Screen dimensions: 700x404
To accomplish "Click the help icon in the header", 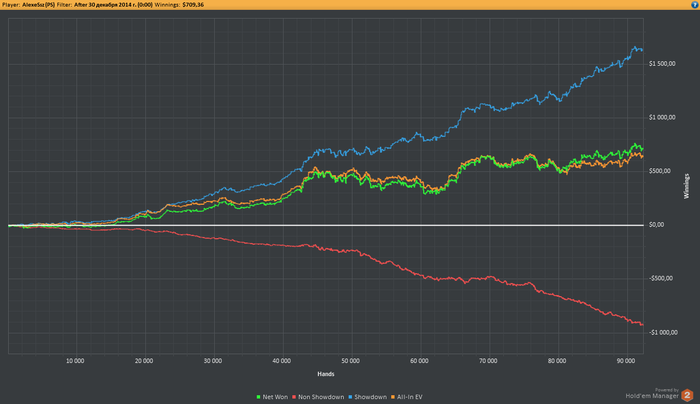I will 695,4.
